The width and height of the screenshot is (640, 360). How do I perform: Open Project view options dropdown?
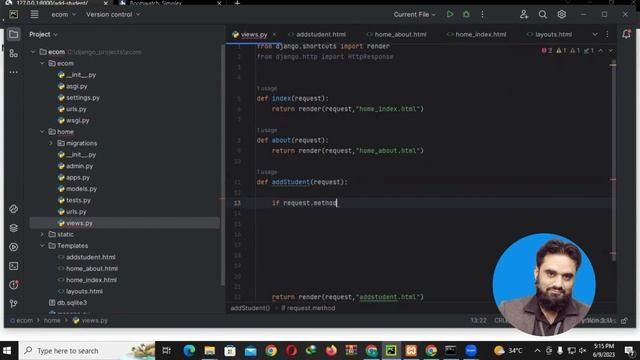coord(43,34)
